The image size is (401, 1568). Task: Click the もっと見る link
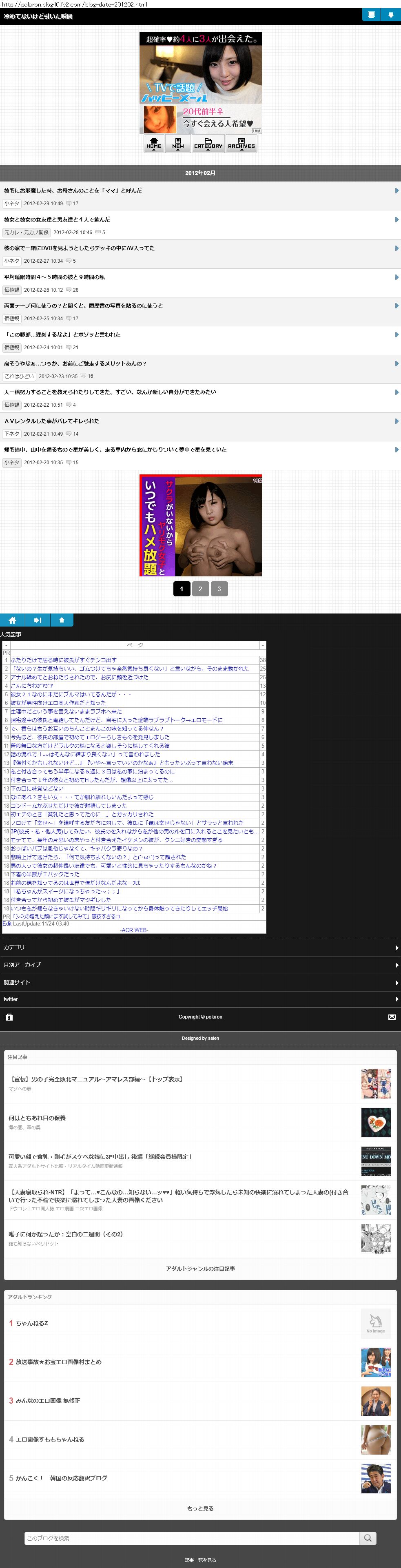click(200, 1508)
